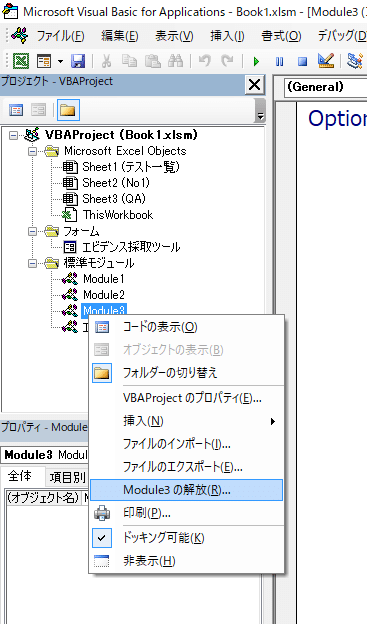Choose フォルダーの切り替え in context menu

point(186,373)
